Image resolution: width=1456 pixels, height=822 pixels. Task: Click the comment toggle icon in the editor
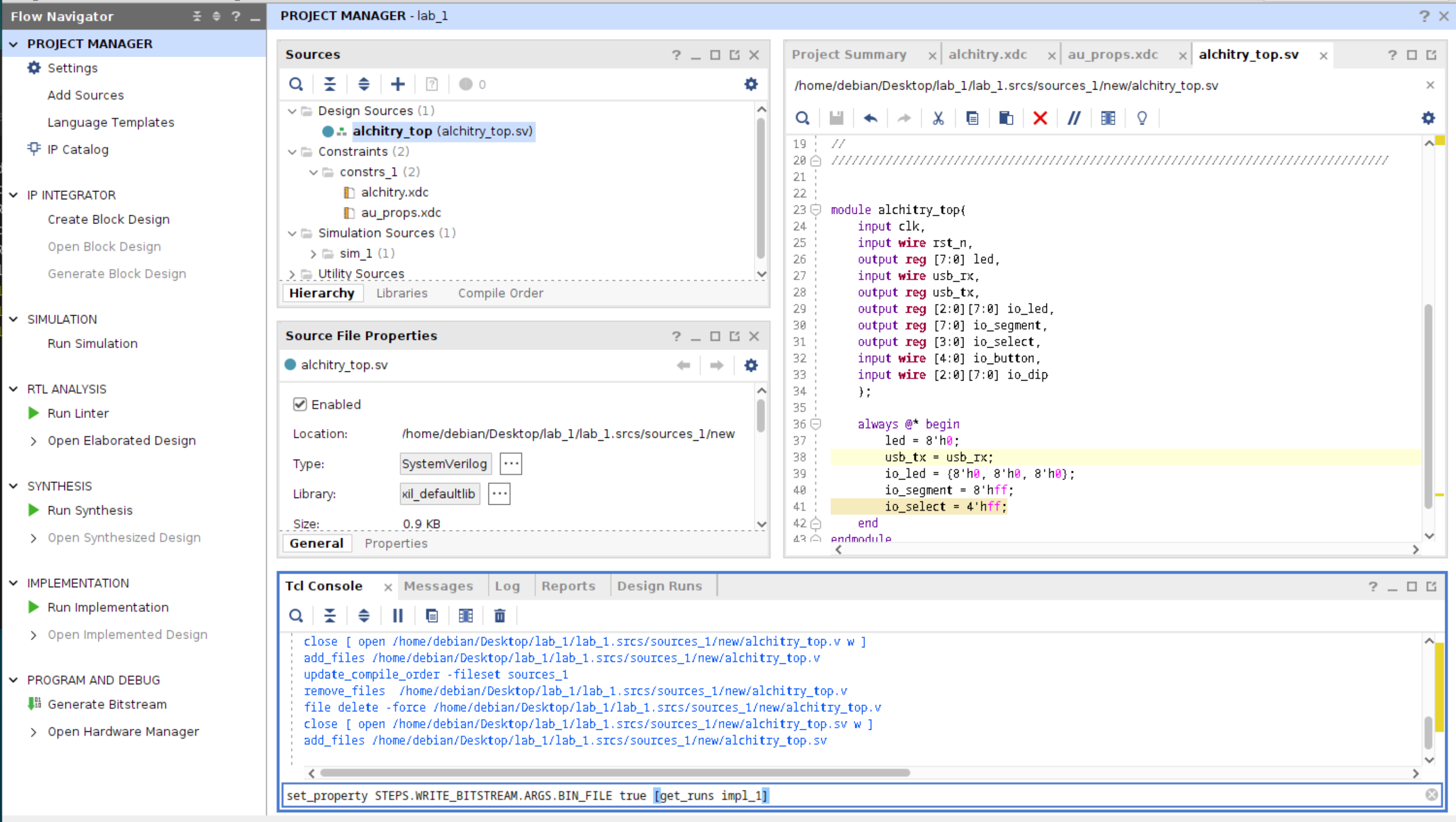[1073, 118]
